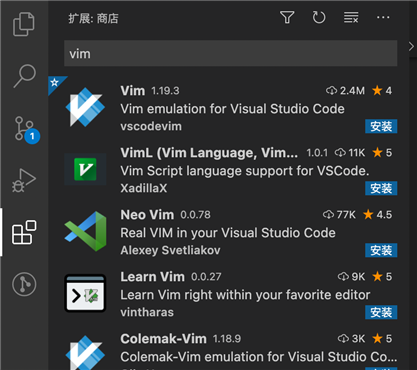
Task: Click the vim search input field
Action: pos(231,53)
